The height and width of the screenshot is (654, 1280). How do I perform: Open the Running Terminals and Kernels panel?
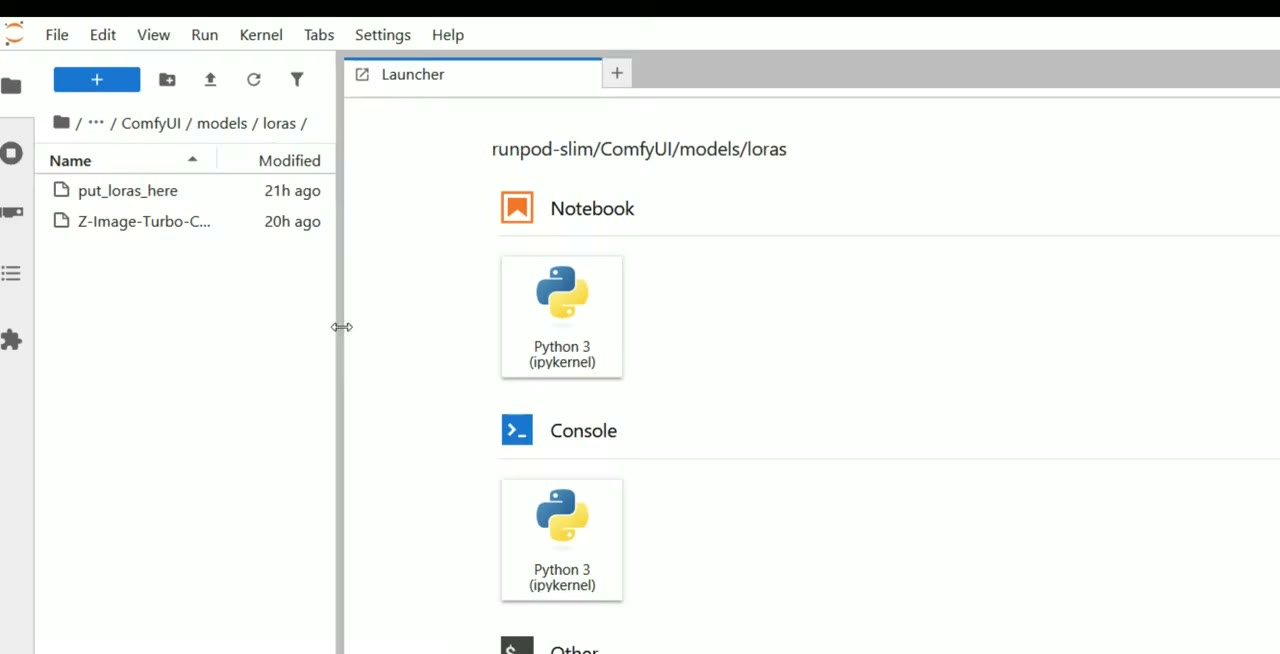tap(11, 153)
